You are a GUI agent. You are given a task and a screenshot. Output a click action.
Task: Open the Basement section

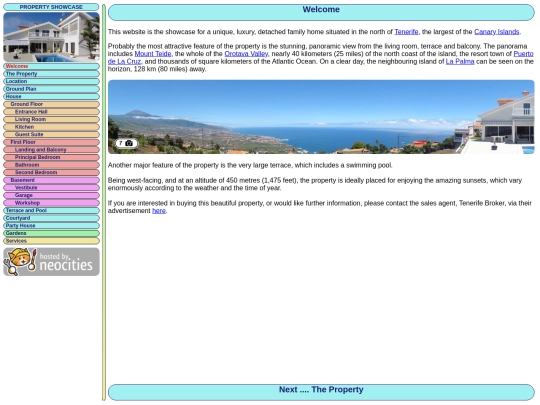[x=51, y=180]
